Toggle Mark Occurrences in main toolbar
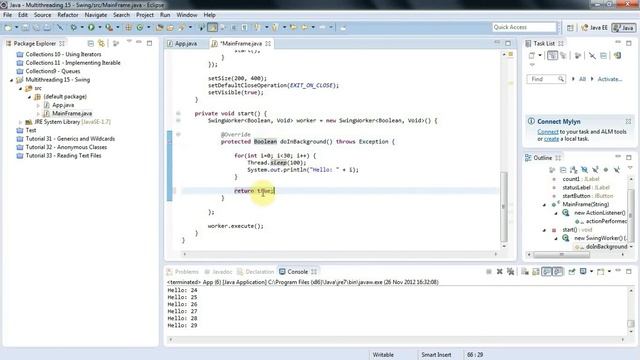Viewport: 640px width, 360px height. 212,27
